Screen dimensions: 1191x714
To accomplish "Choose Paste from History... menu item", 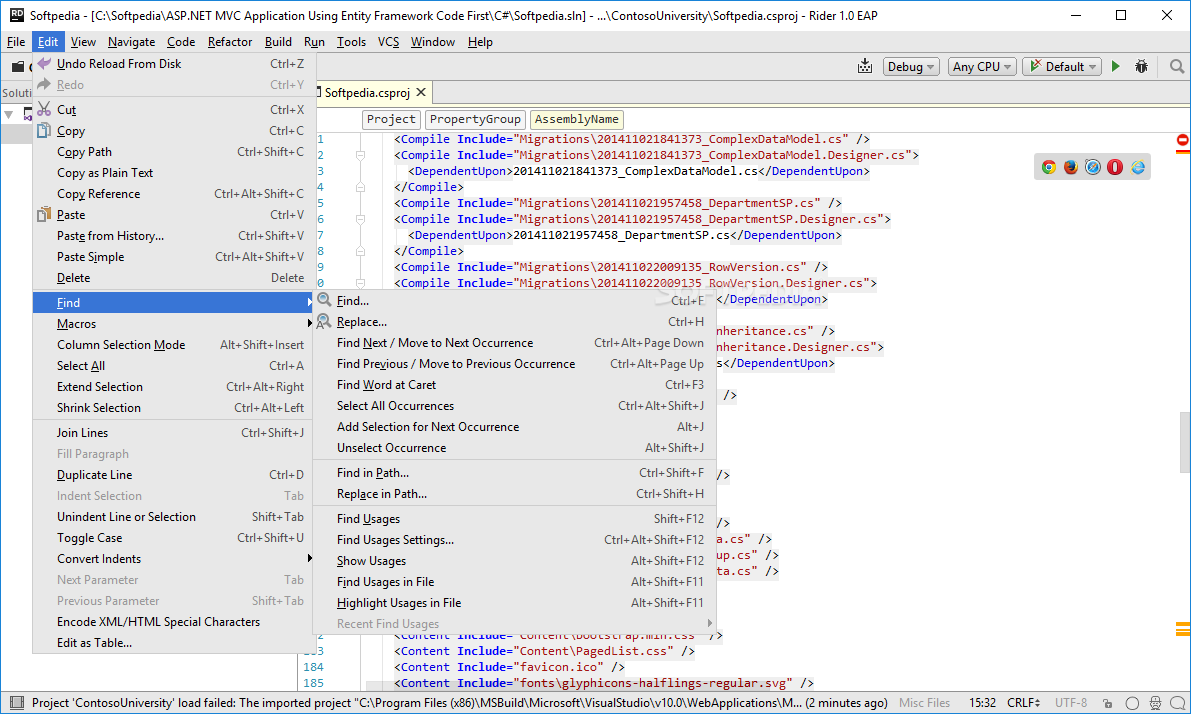I will click(x=173, y=236).
